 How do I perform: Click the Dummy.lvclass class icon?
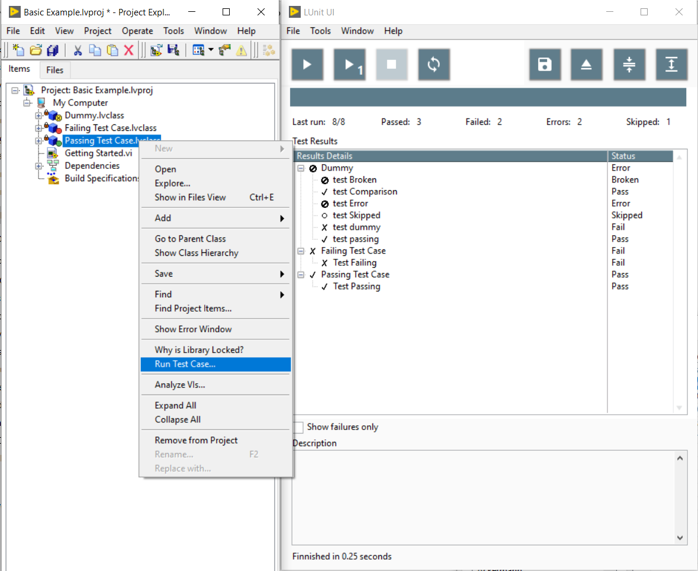pyautogui.click(x=54, y=116)
